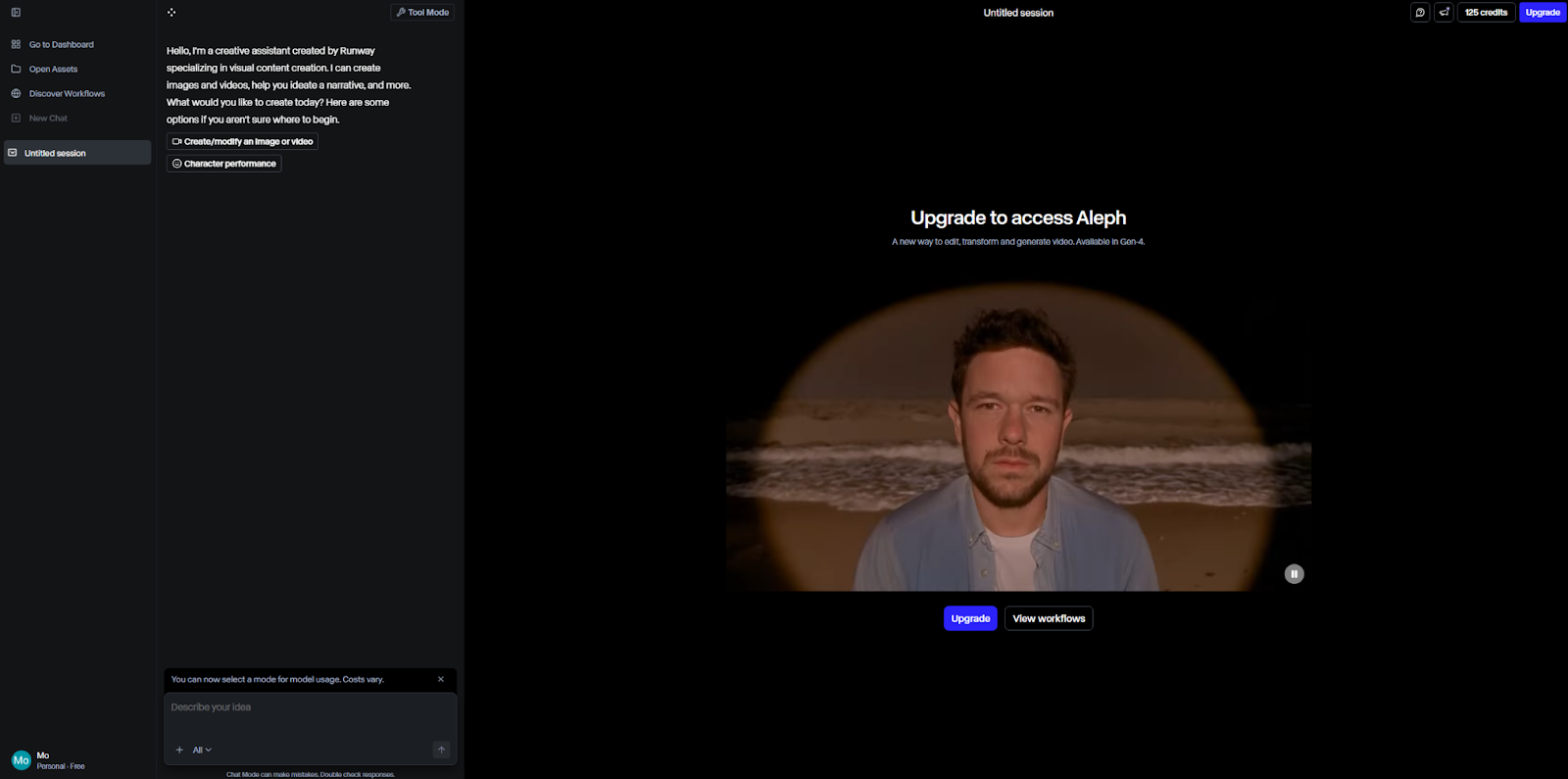Click the 125 credits button

point(1486,13)
